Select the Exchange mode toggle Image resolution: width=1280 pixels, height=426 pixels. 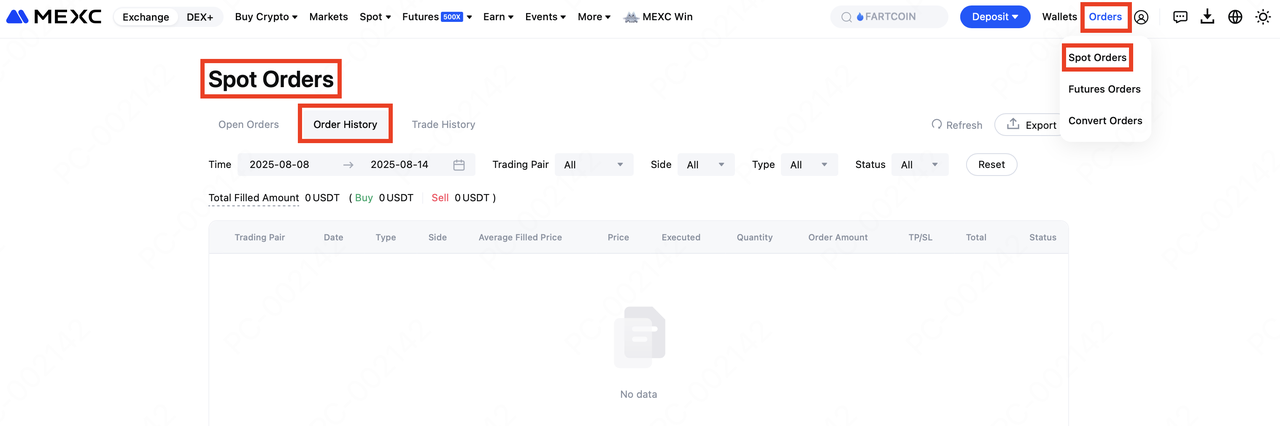pos(146,17)
